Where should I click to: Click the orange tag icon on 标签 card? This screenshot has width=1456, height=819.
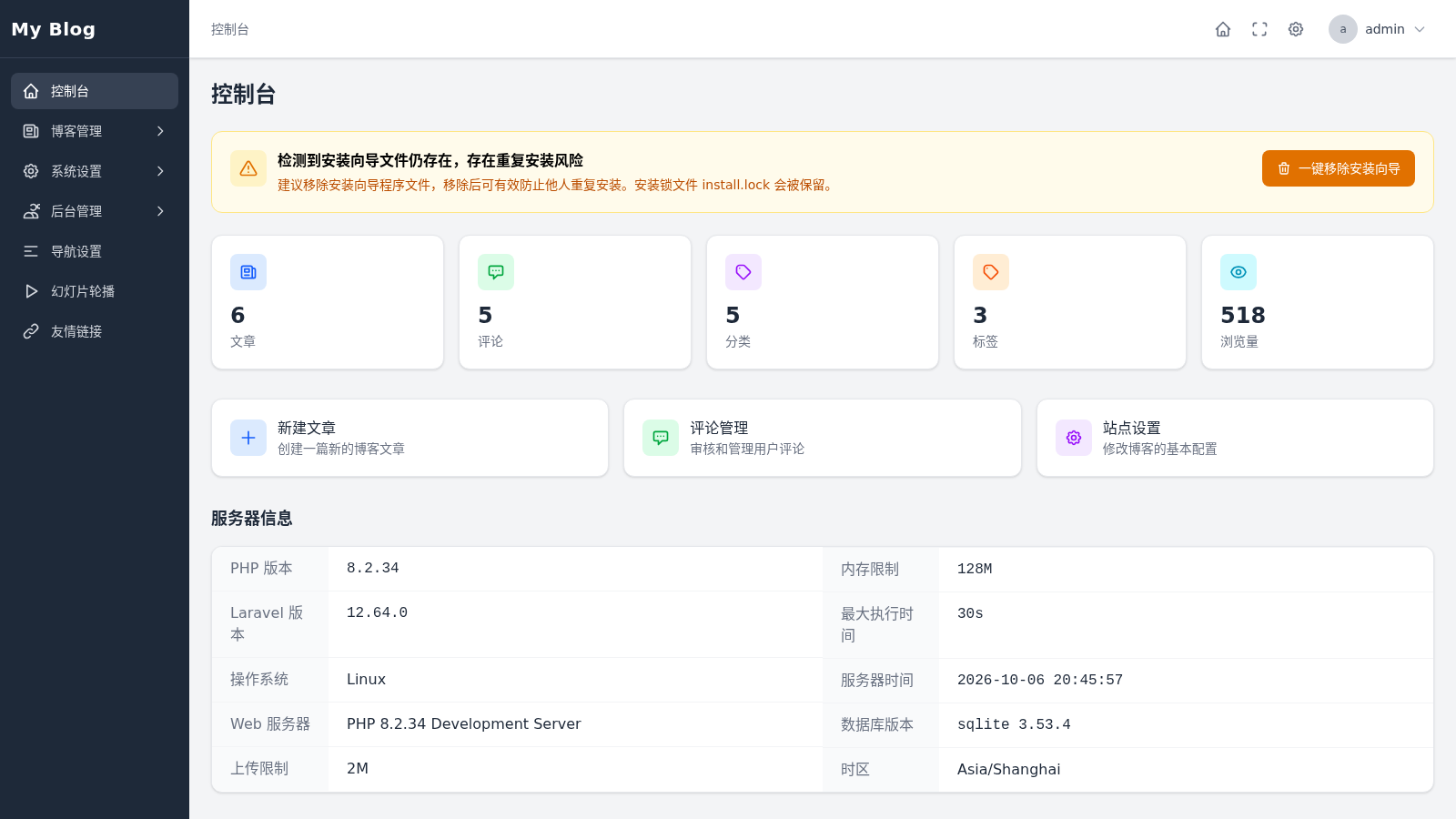(x=991, y=272)
